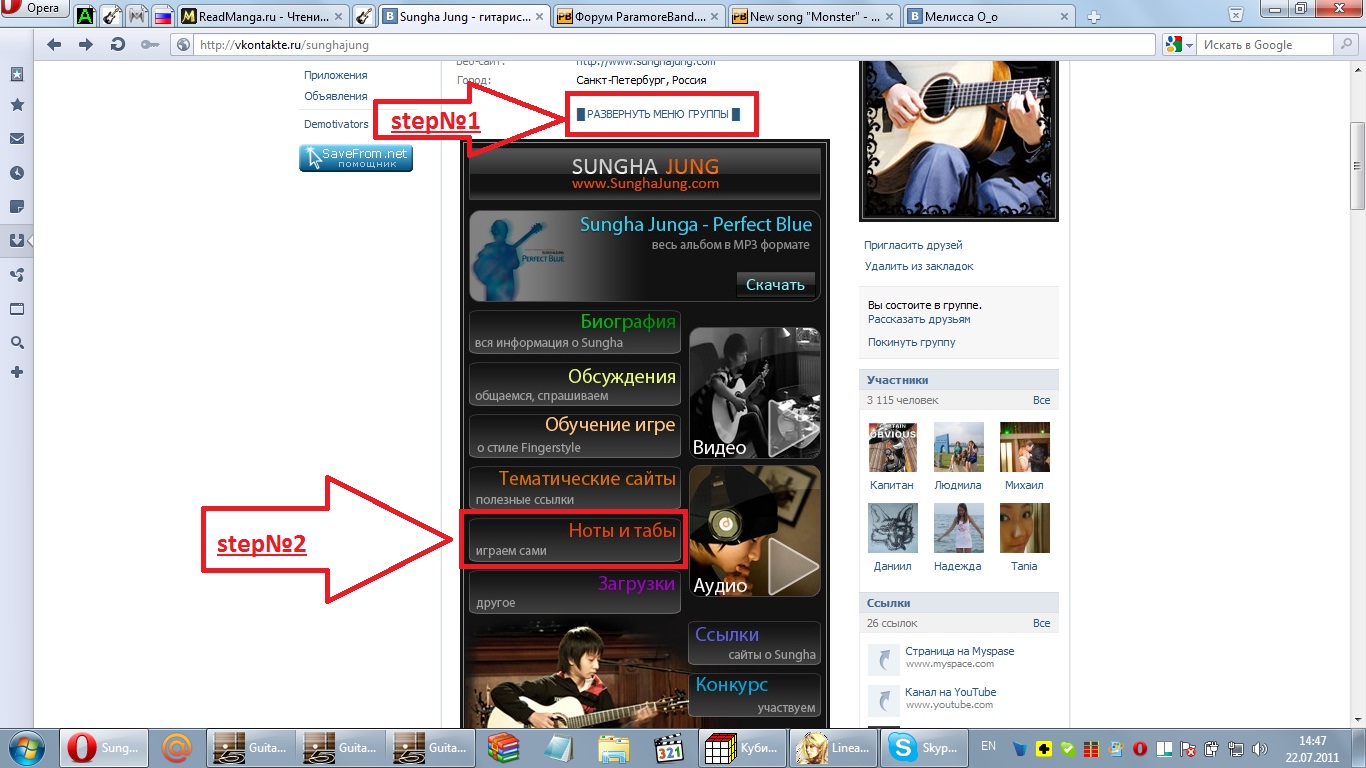Go forward using the forward arrow
Image resolution: width=1366 pixels, height=768 pixels.
(x=86, y=44)
